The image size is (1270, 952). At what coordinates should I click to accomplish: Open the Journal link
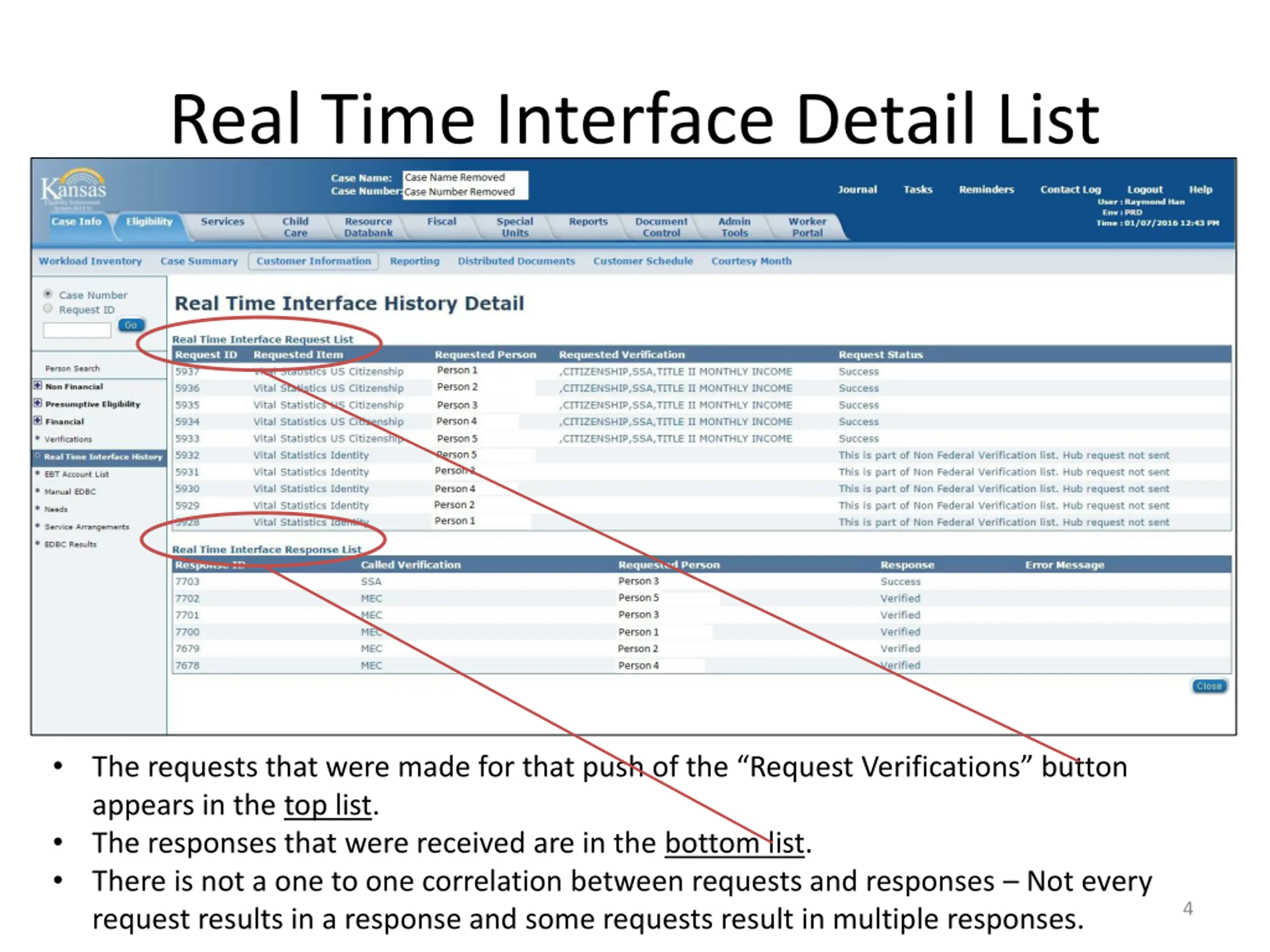tap(857, 189)
